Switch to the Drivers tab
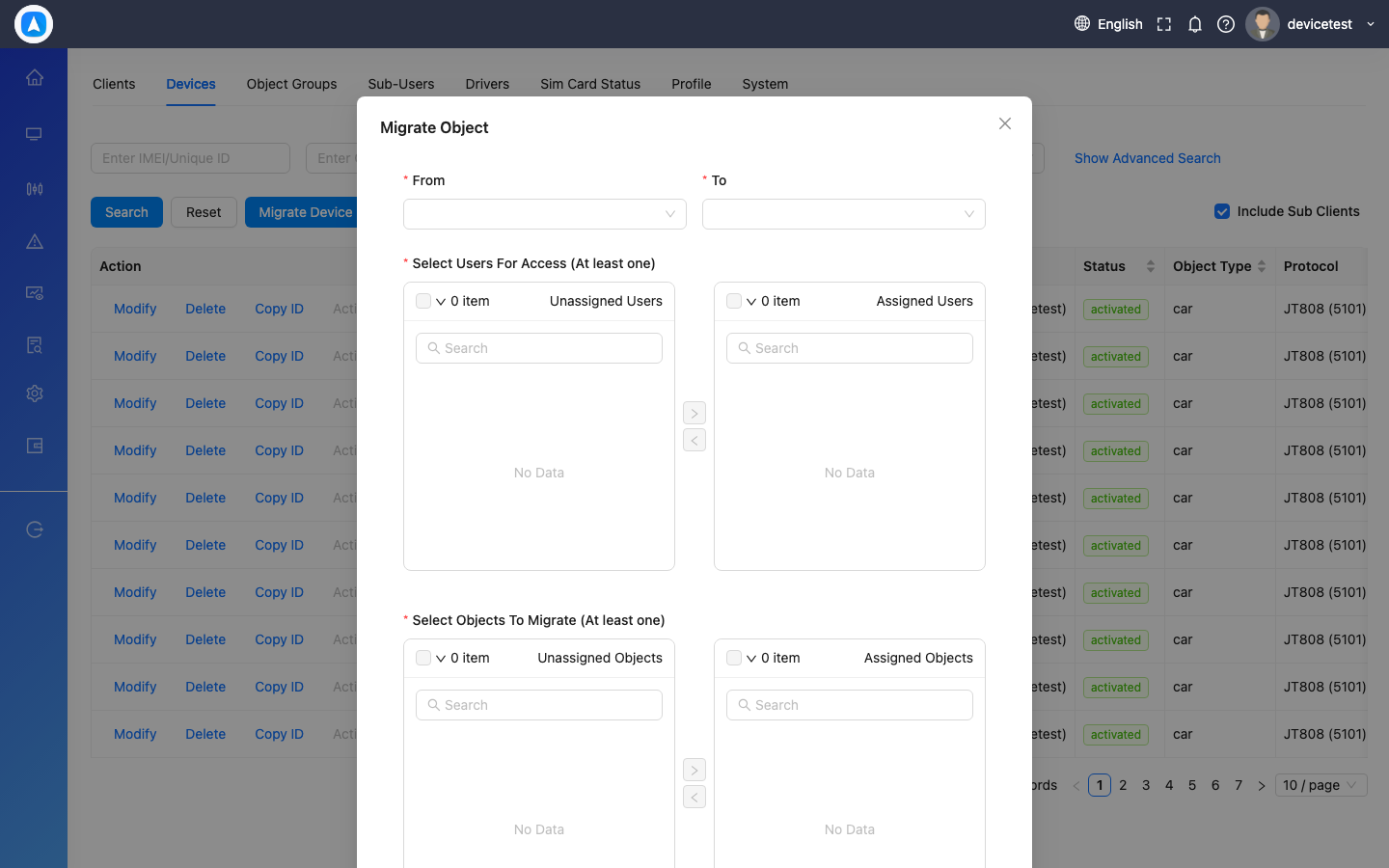 [x=487, y=84]
